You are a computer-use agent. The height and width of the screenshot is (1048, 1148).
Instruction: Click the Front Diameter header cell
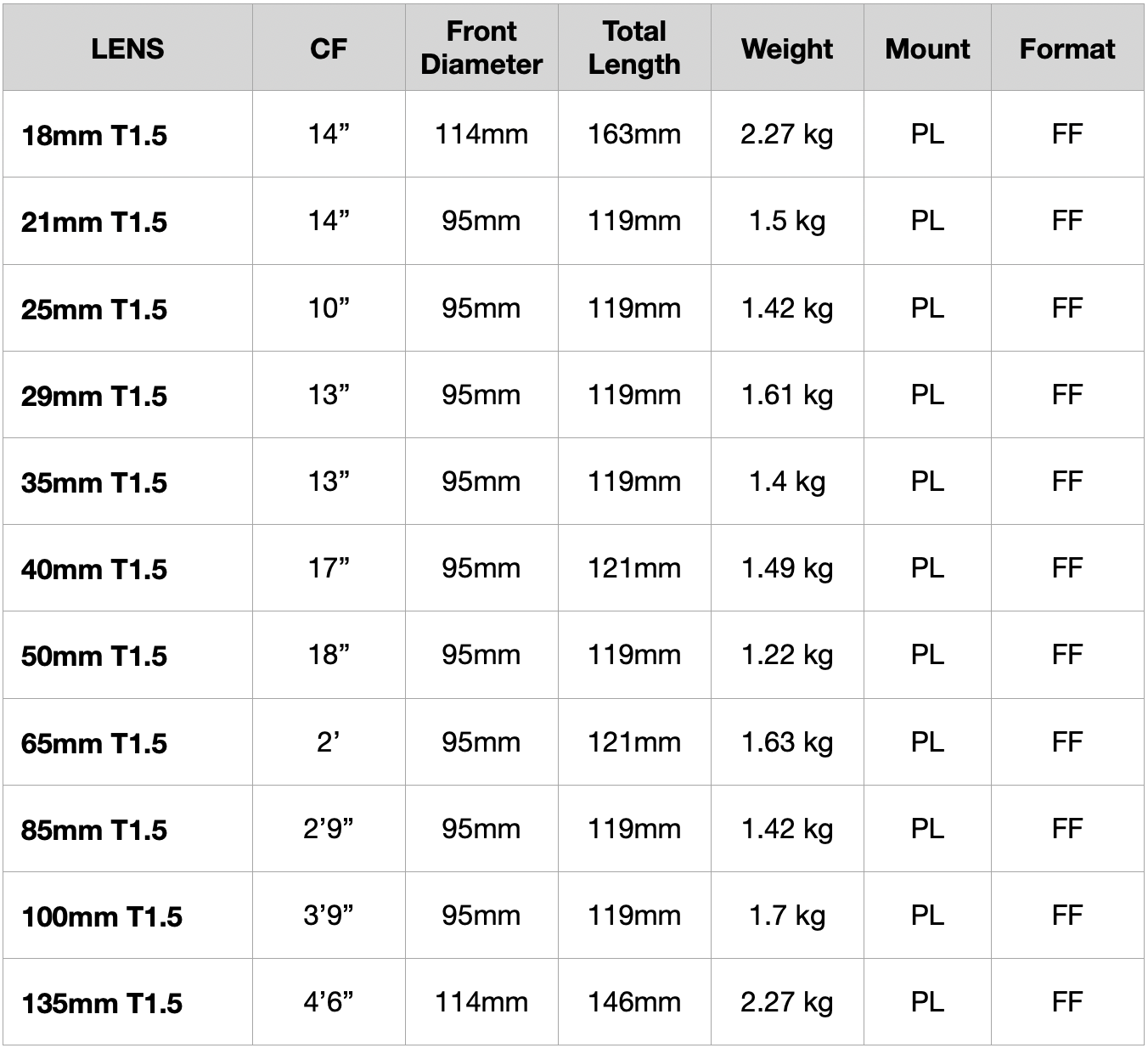pos(481,48)
